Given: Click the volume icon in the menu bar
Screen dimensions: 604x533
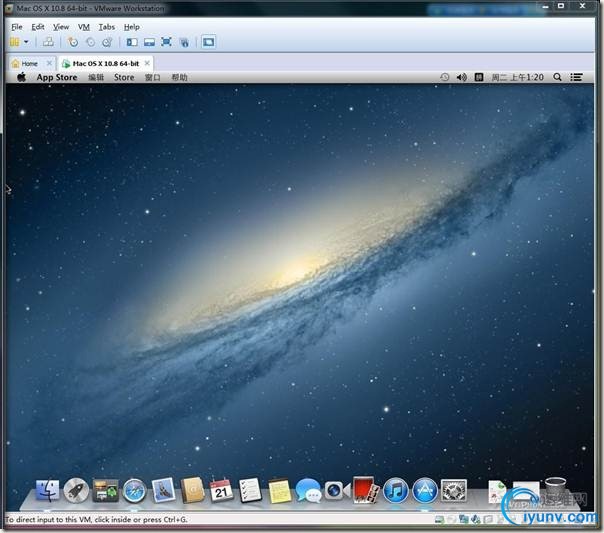Looking at the screenshot, I should pos(461,77).
